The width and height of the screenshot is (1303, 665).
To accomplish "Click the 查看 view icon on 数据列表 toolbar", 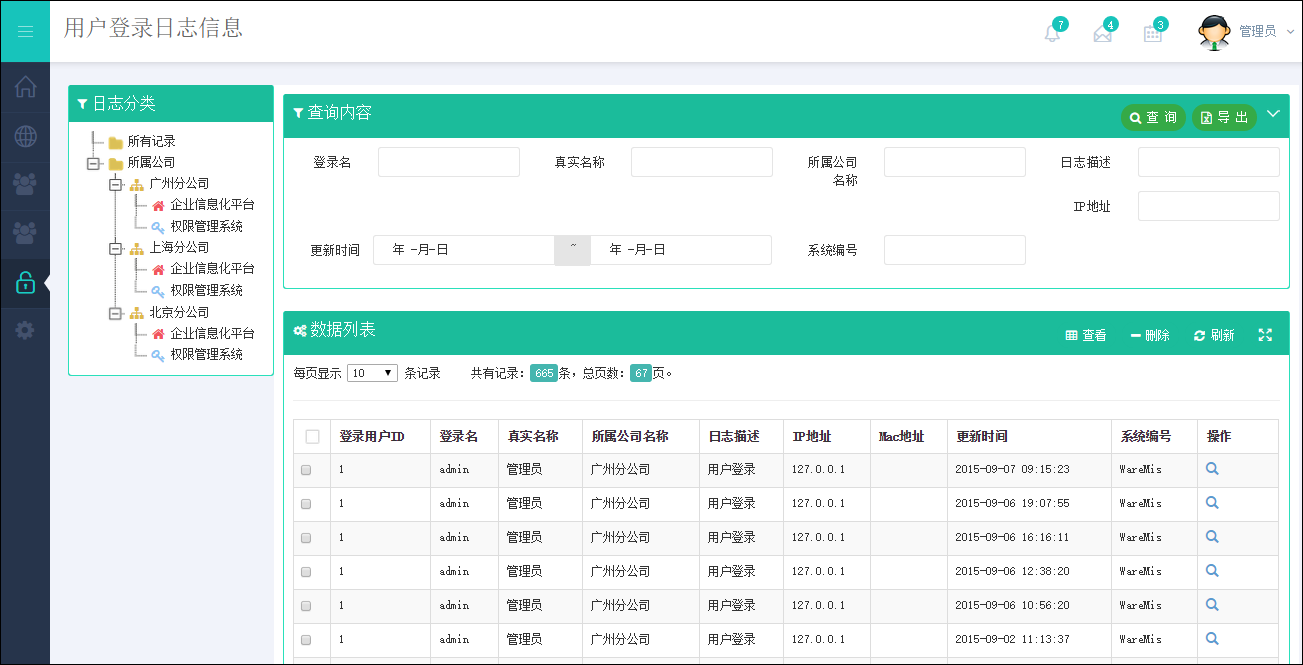I will (x=1086, y=335).
